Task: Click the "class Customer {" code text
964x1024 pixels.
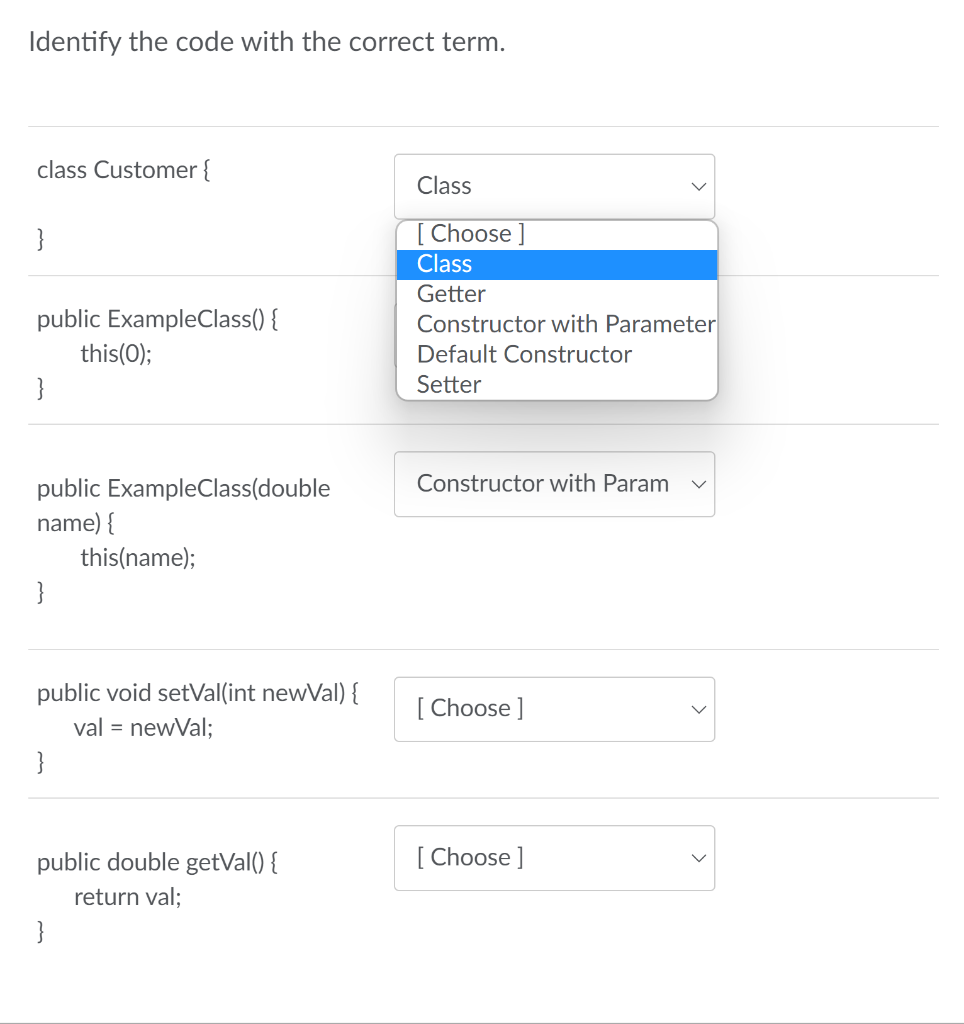Action: point(124,170)
